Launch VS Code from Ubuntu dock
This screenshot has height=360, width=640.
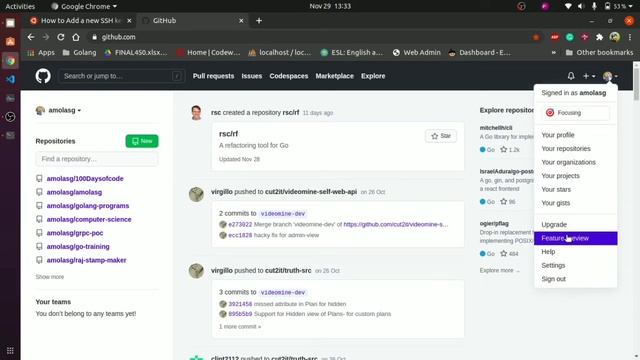click(x=10, y=79)
